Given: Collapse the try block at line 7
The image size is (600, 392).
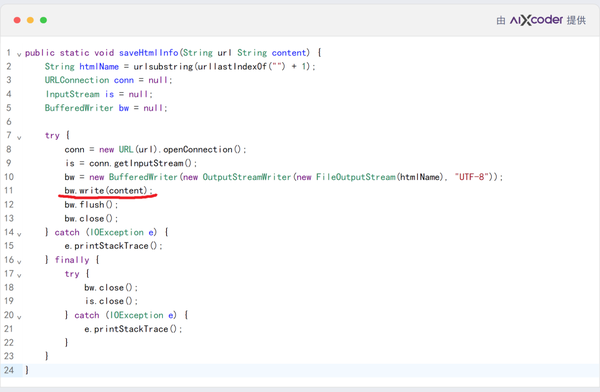Looking at the screenshot, I should coord(19,137).
